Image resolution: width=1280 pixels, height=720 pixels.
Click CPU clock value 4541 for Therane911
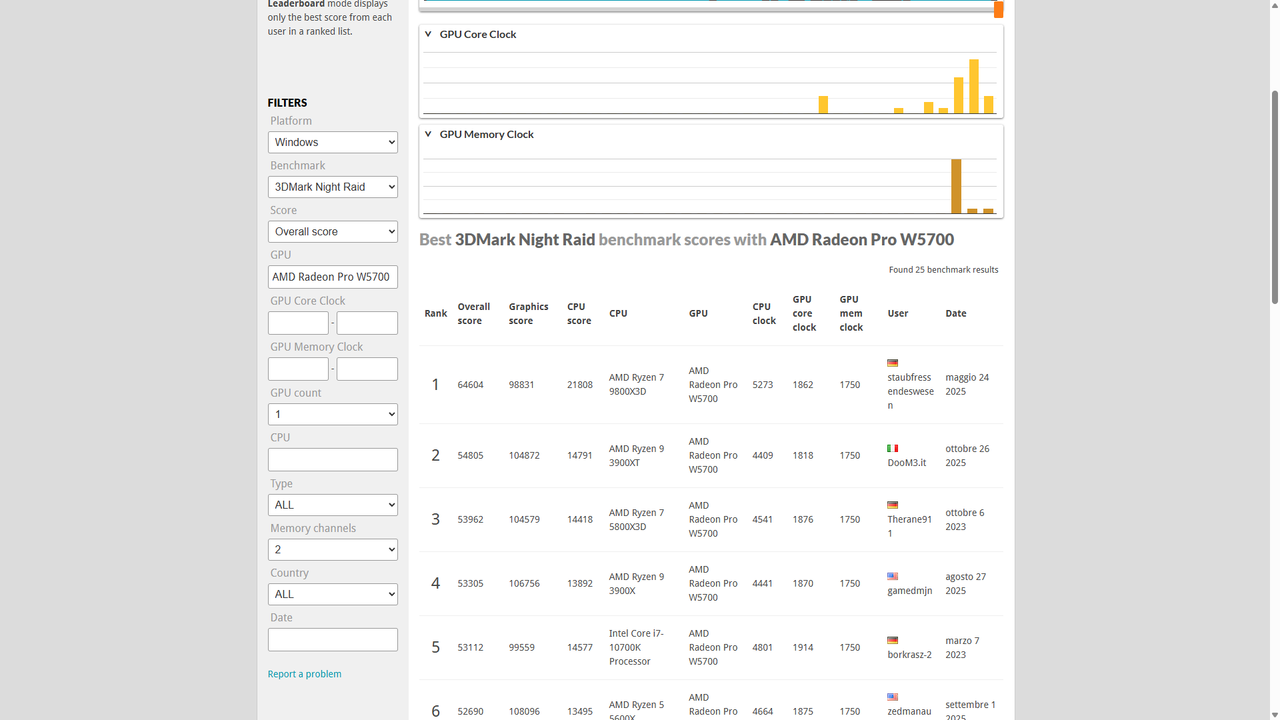point(763,520)
